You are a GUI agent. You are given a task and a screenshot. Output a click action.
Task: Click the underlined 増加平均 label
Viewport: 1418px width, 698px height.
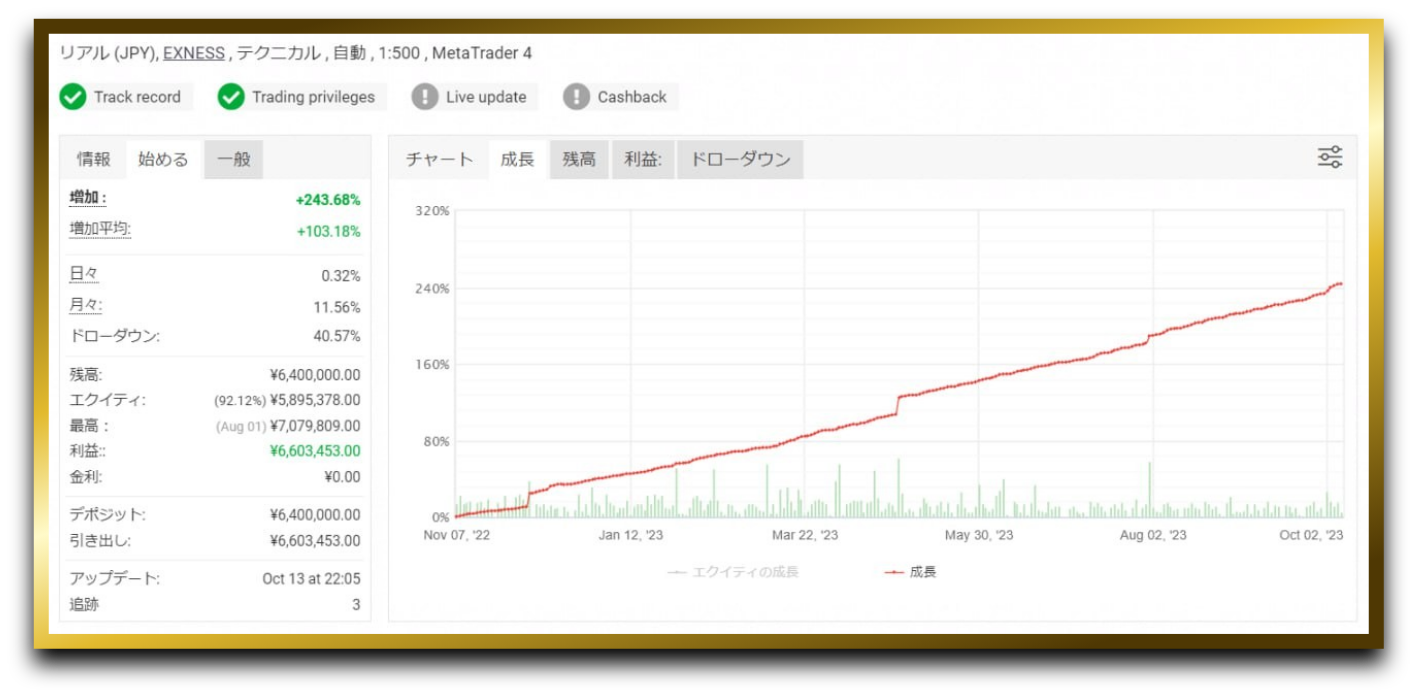point(100,229)
